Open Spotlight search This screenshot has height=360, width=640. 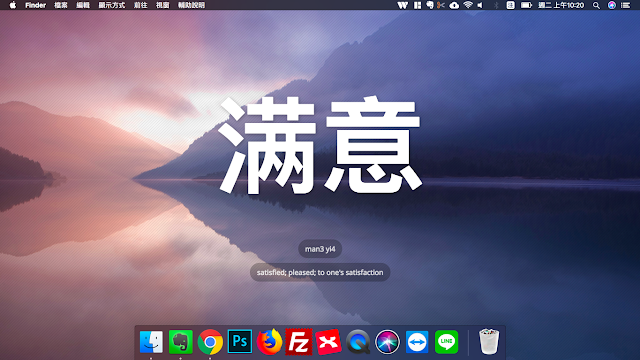coord(596,5)
